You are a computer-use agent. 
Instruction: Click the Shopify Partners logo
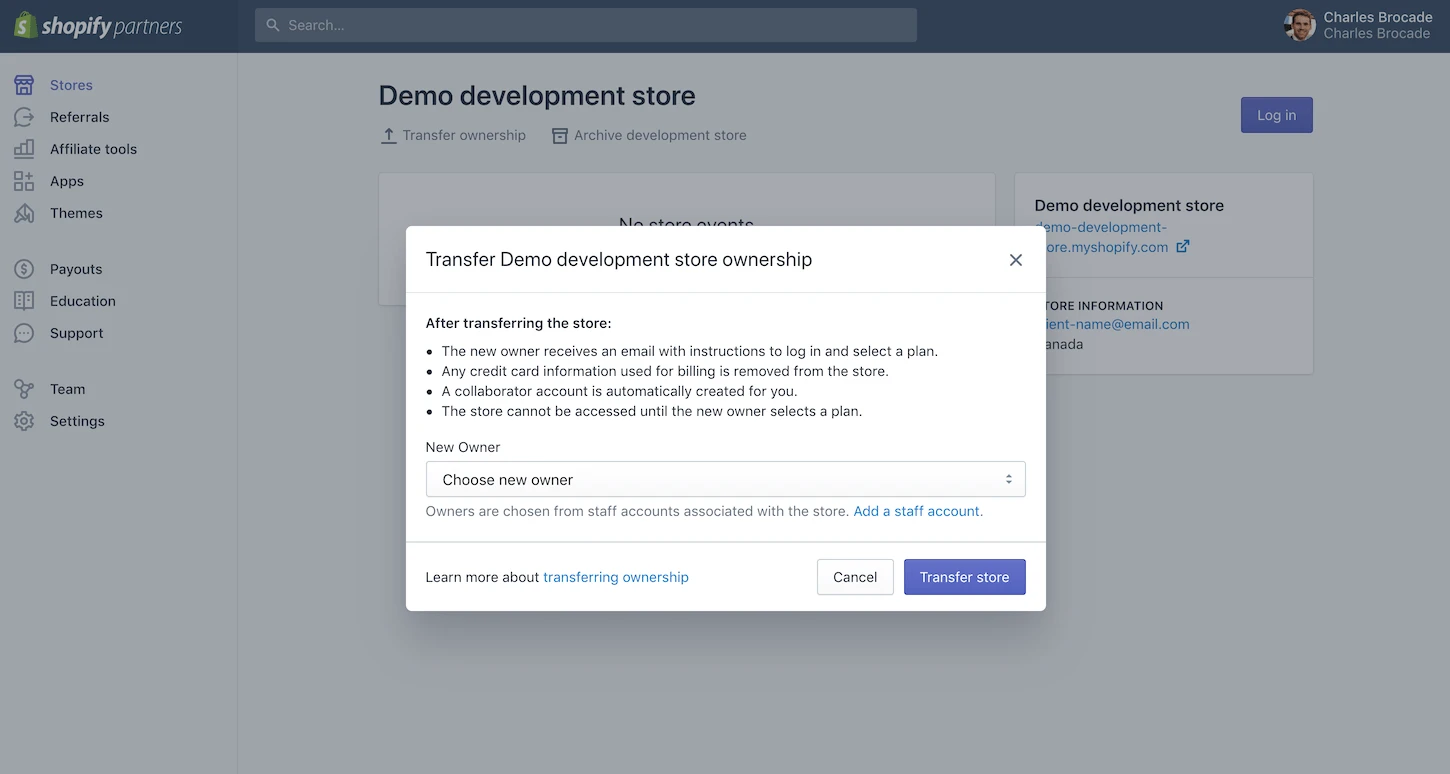pyautogui.click(x=98, y=26)
